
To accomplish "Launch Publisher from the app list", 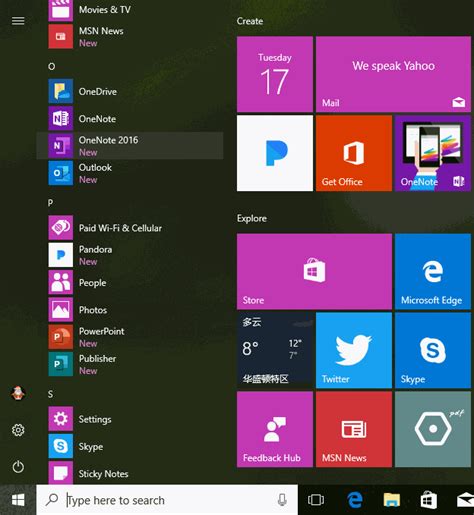I will pos(130,364).
